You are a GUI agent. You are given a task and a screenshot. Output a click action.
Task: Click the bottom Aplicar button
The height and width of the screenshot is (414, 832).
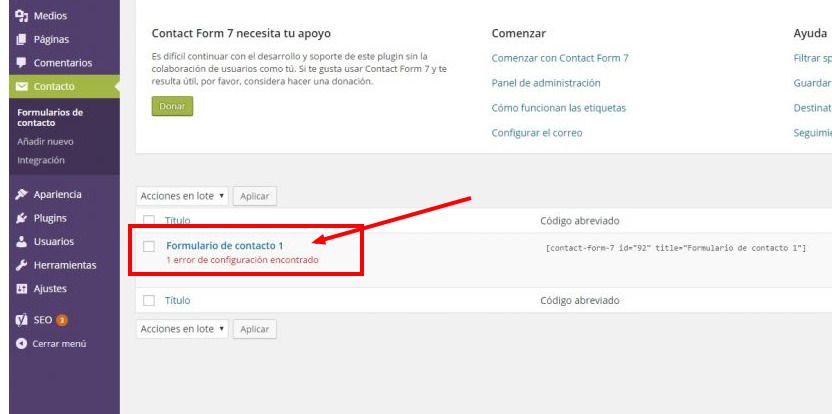(255, 329)
